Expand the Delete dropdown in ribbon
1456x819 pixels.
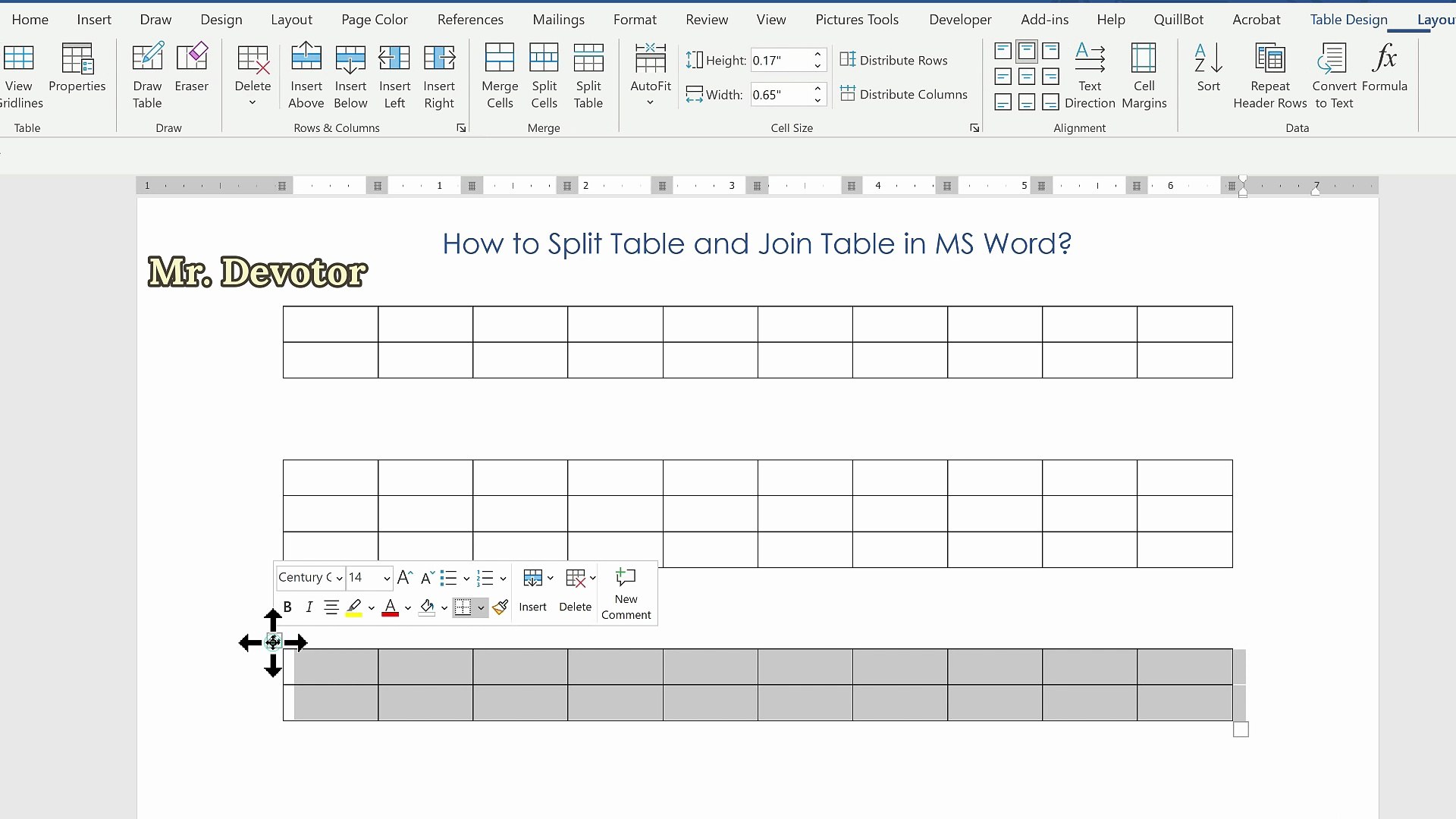[253, 102]
